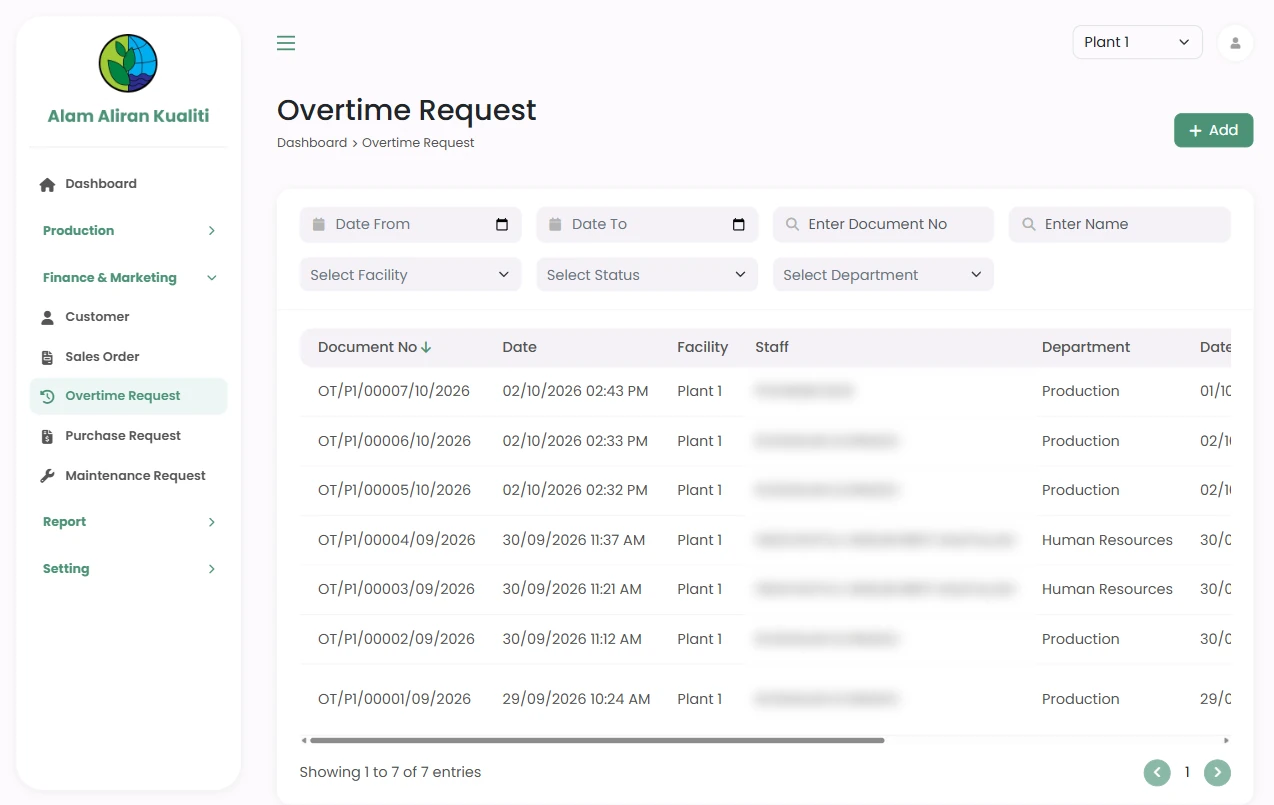Click the Department column header

pyautogui.click(x=1086, y=347)
